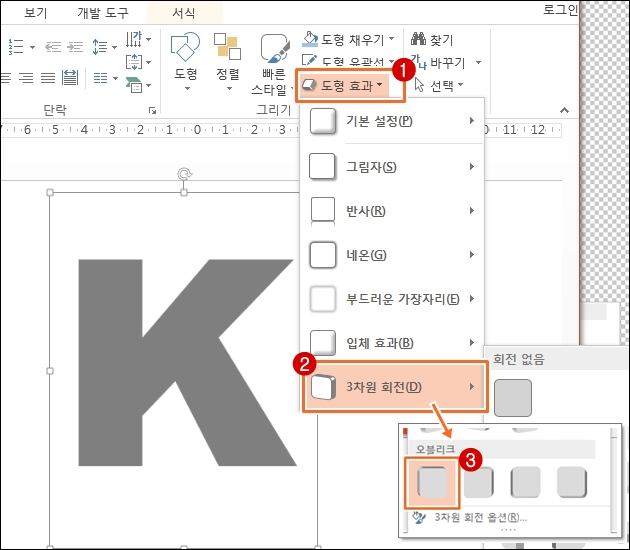Click the left-middle selection handle
The width and height of the screenshot is (630, 550).
tap(50, 371)
